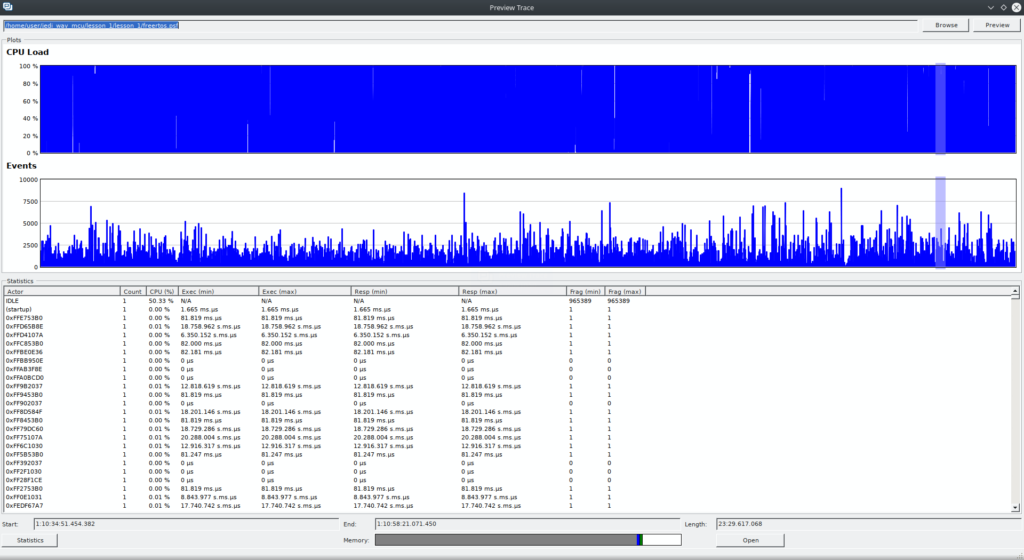Viewport: 1024px width, 560px height.
Task: Open the trace with Open button
Action: click(750, 540)
